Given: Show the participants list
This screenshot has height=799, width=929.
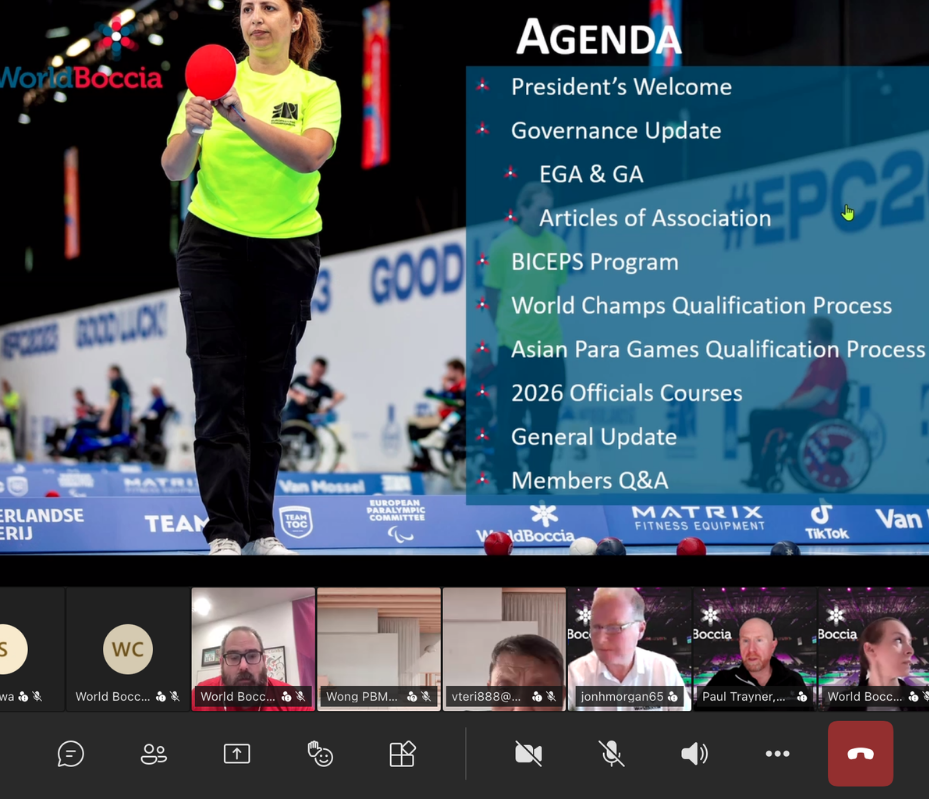Looking at the screenshot, I should (x=153, y=754).
